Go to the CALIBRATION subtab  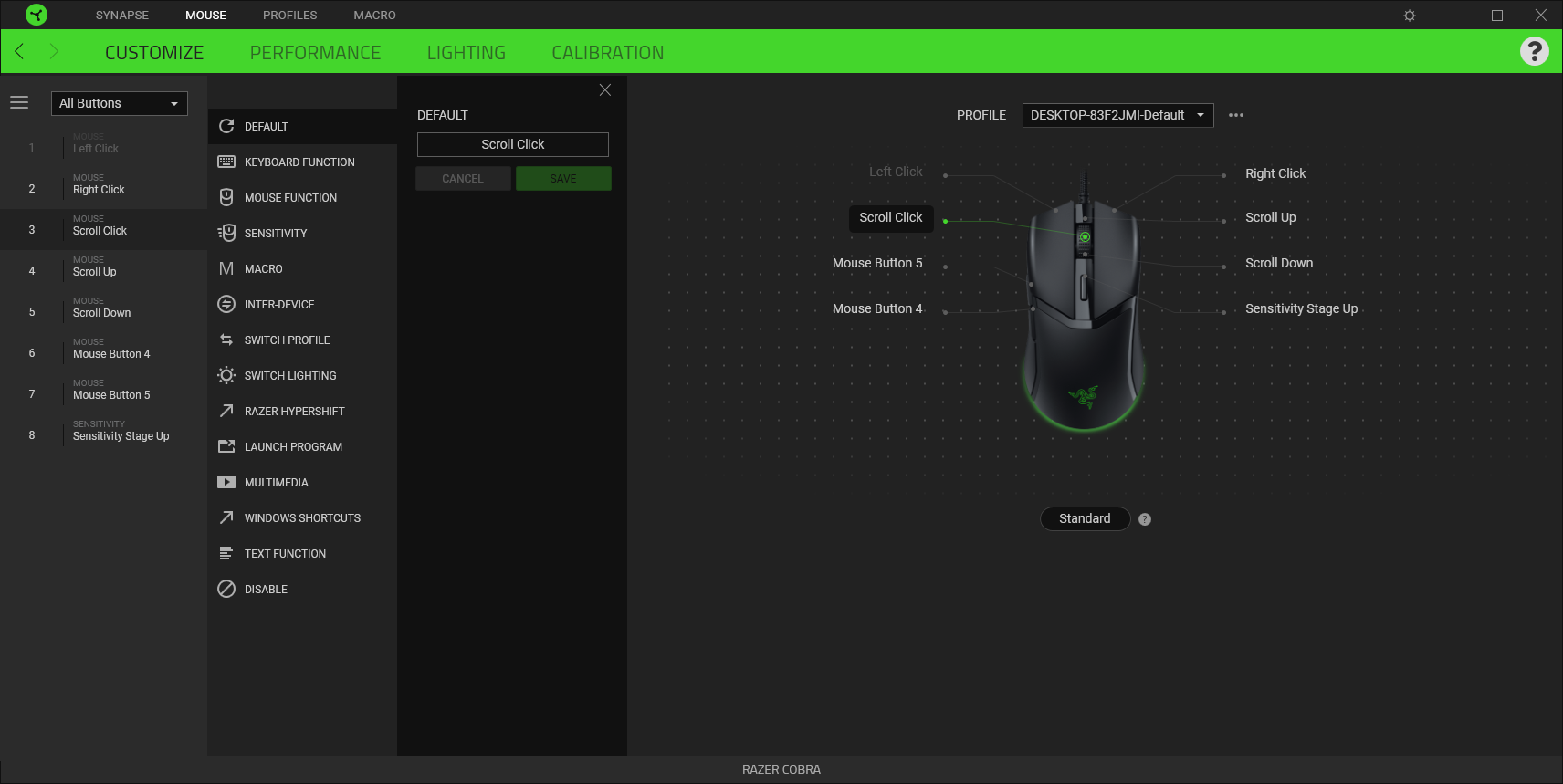point(608,53)
